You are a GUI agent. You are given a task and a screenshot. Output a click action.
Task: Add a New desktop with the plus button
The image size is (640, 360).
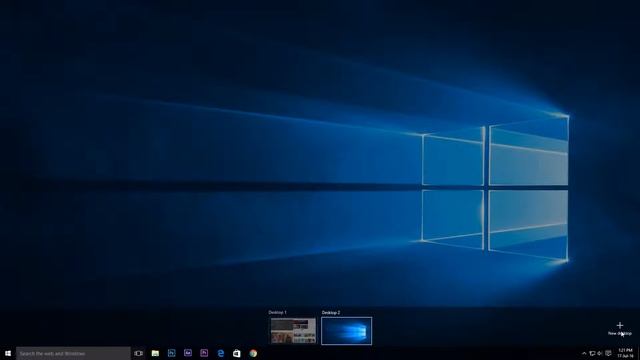coord(620,328)
